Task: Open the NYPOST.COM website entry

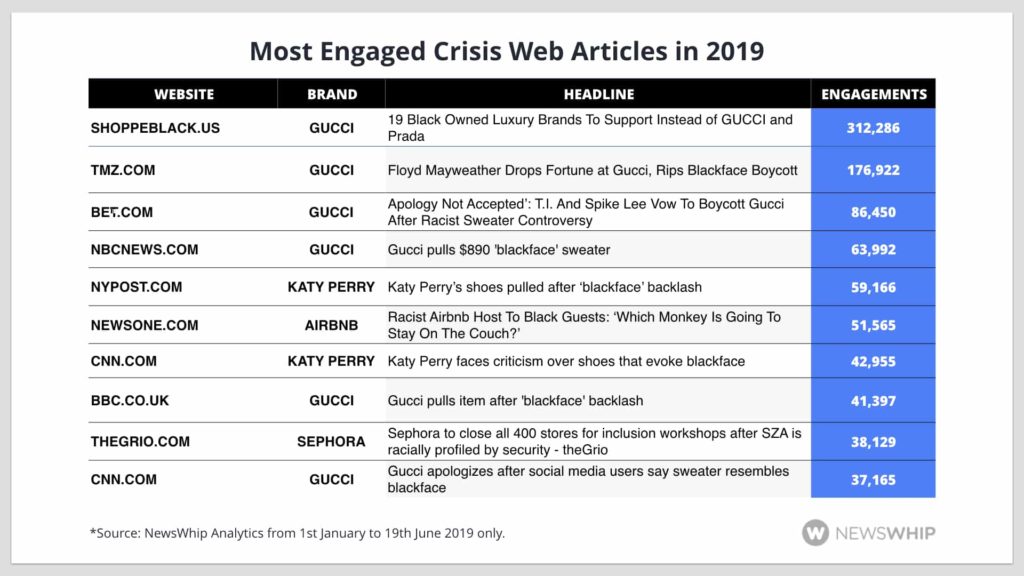Action: 136,287
